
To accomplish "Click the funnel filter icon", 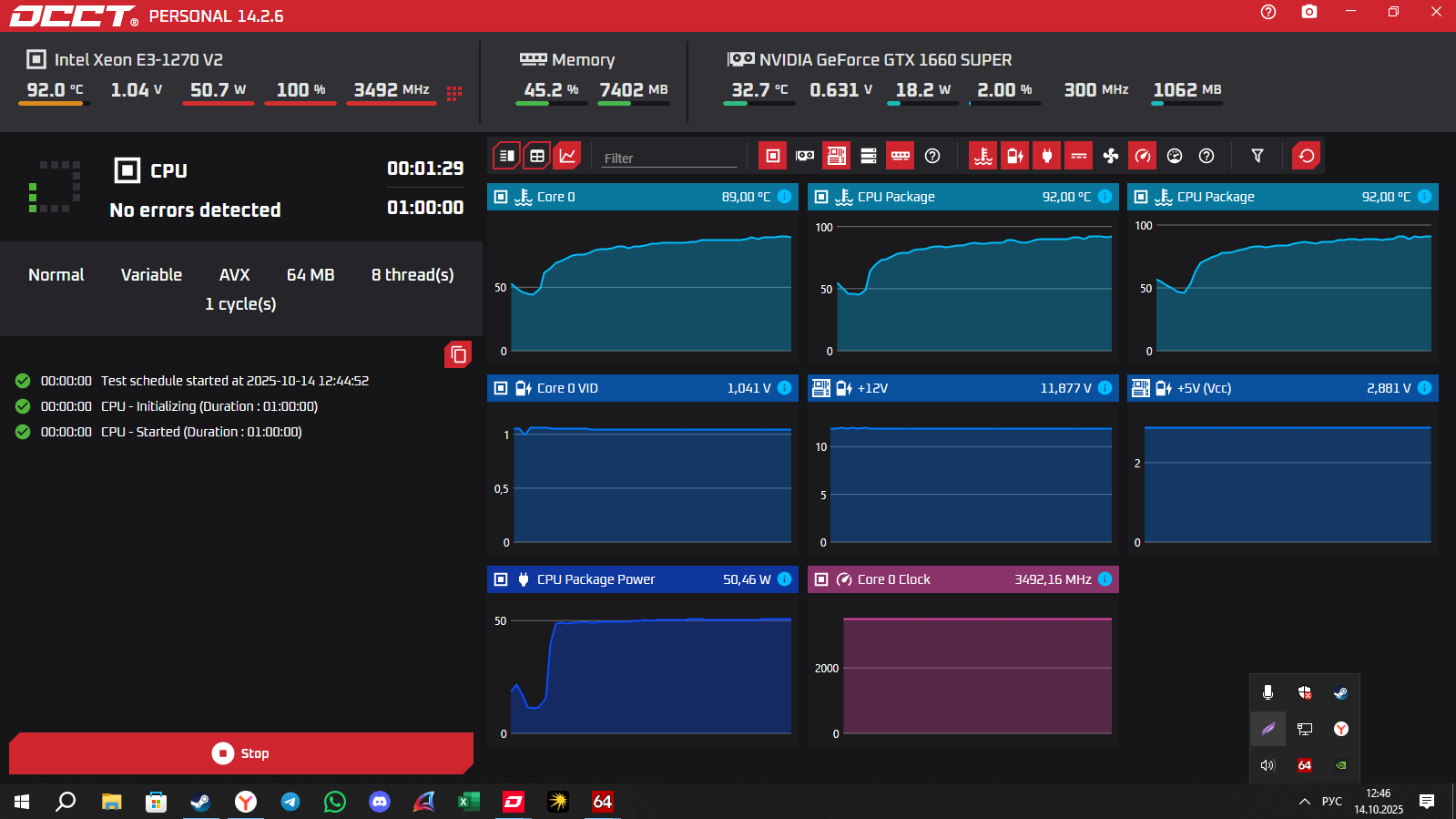I will 1257,156.
